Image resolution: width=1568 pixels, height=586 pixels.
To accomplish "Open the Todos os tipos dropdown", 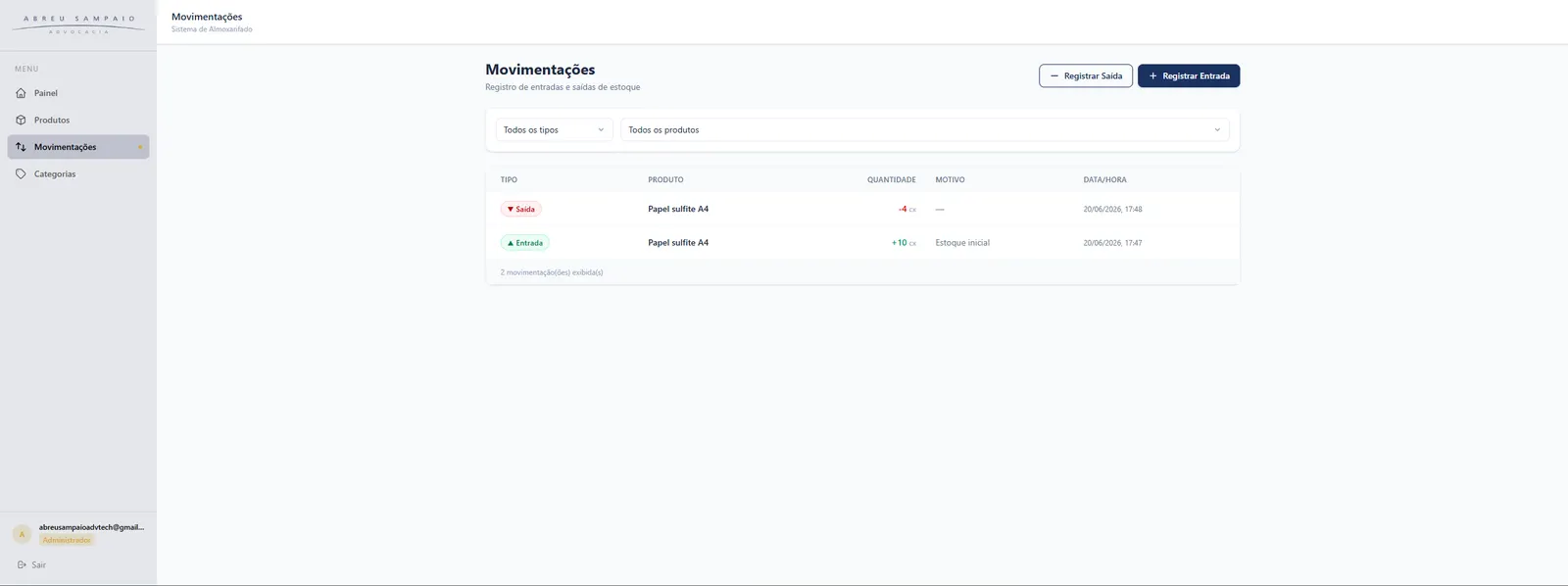I will click(x=555, y=129).
